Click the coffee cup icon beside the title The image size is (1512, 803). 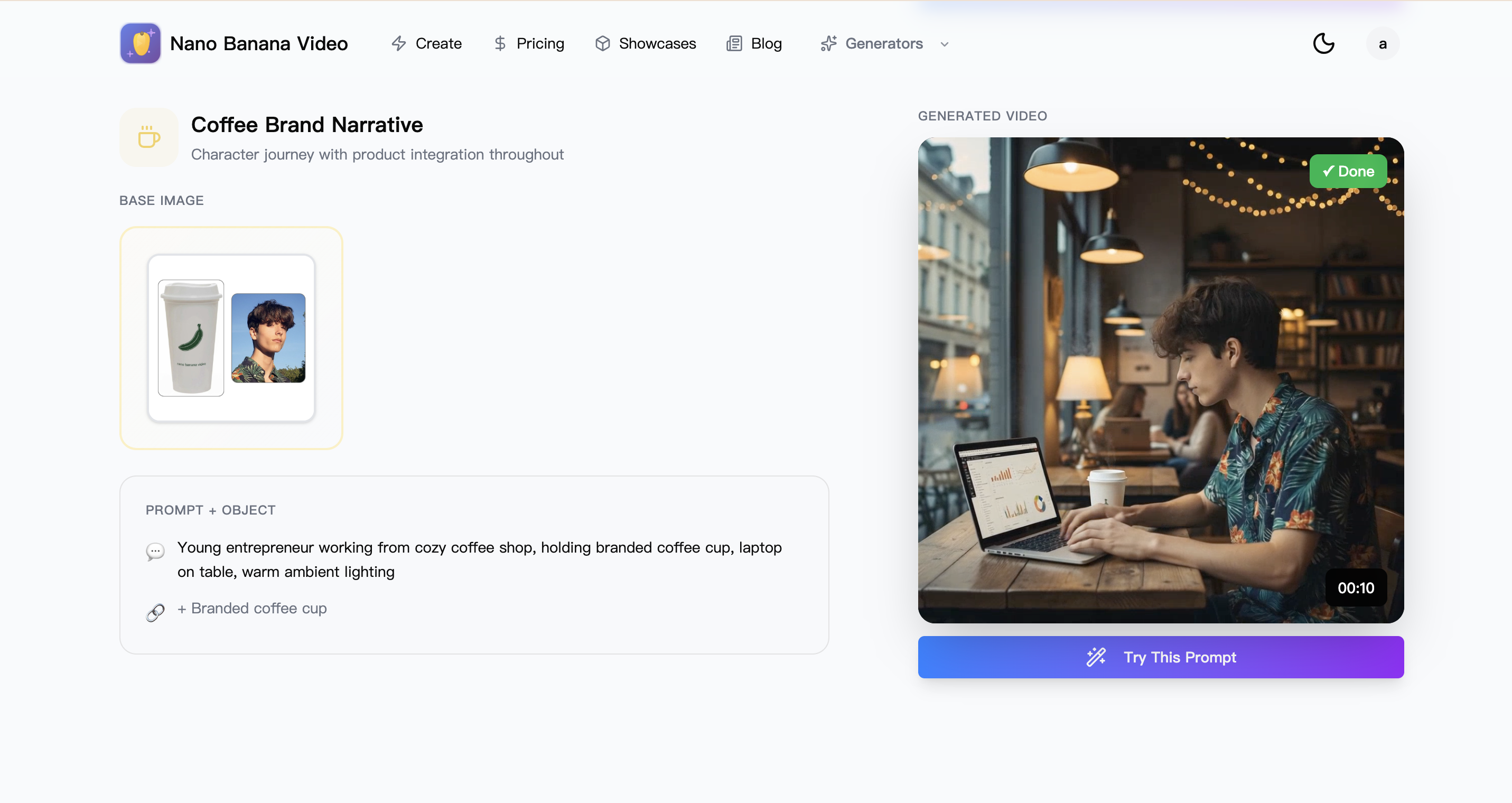pos(148,137)
